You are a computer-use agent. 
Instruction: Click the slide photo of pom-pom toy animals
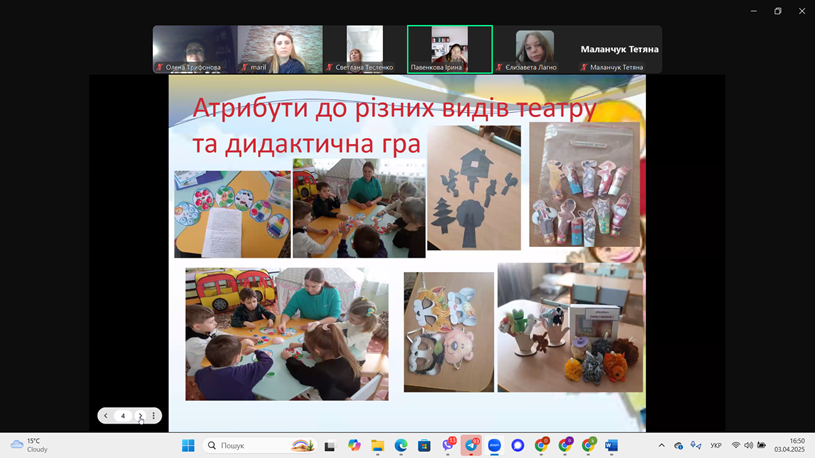tap(570, 328)
